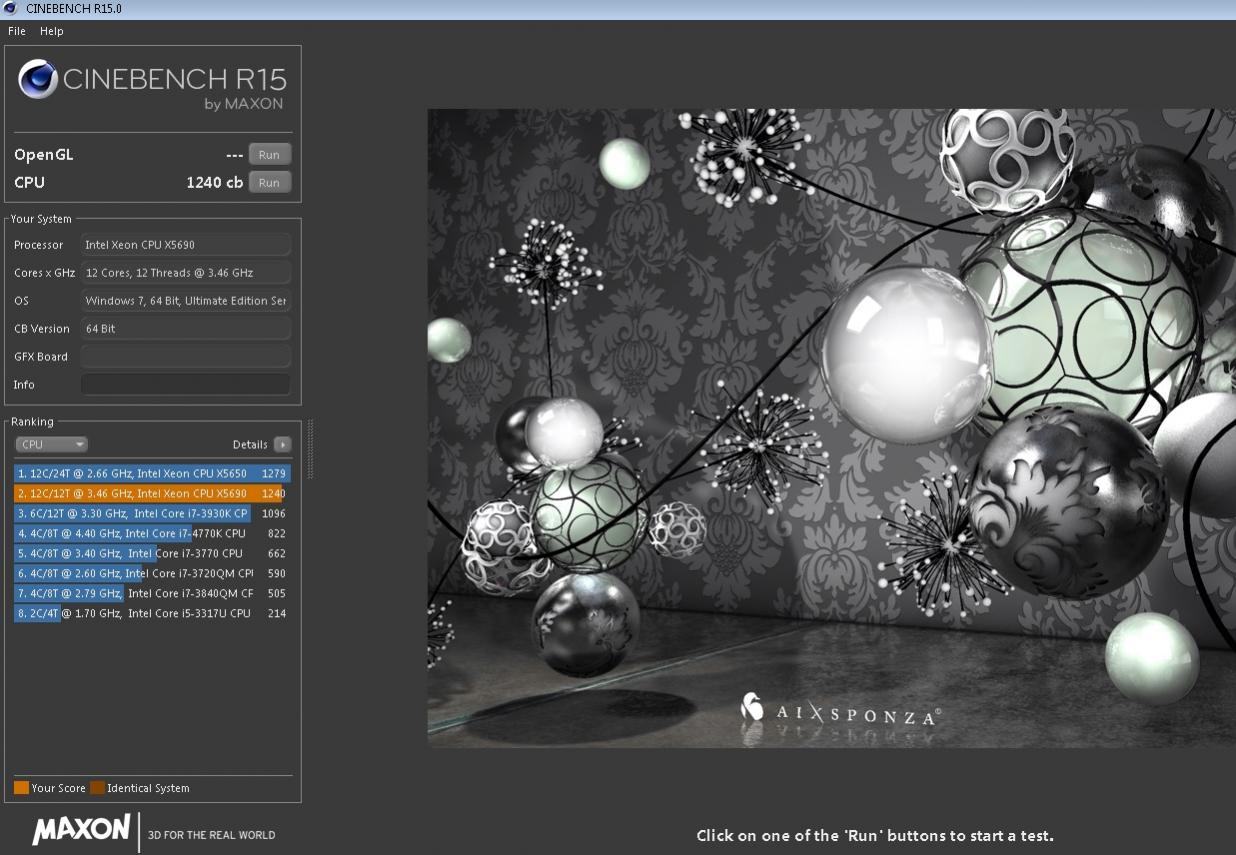Expand ranking Details arrow button
The image size is (1236, 855).
click(x=282, y=445)
